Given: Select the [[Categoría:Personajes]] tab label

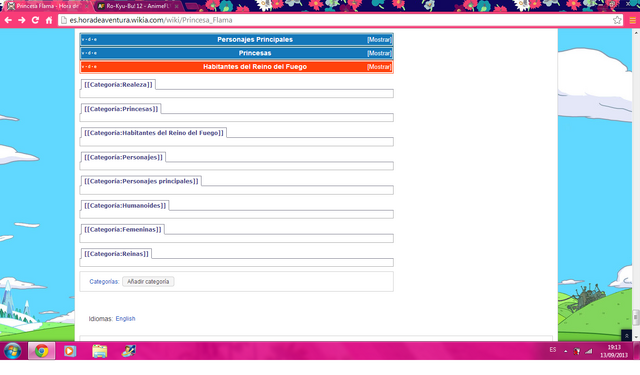Looking at the screenshot, I should (x=123, y=157).
